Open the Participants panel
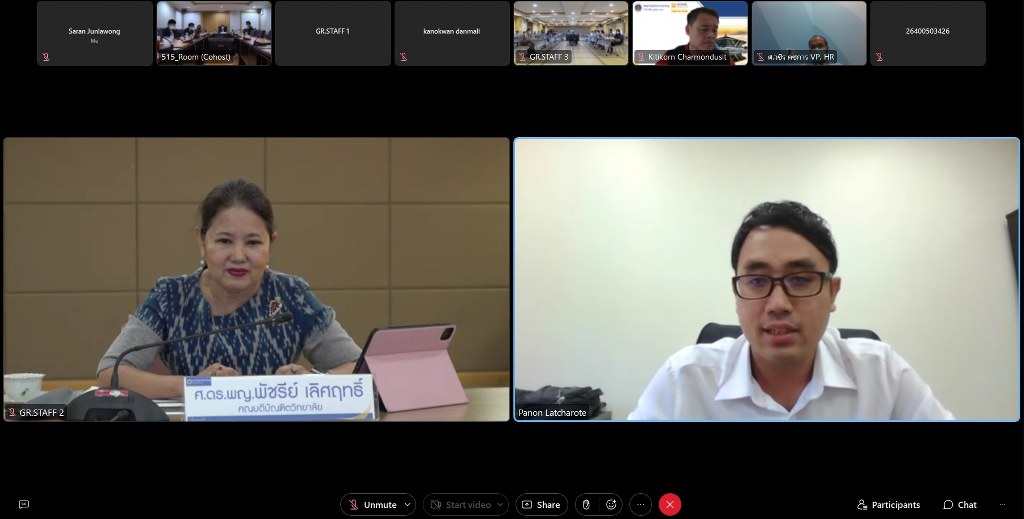The width and height of the screenshot is (1024, 519). [x=888, y=505]
